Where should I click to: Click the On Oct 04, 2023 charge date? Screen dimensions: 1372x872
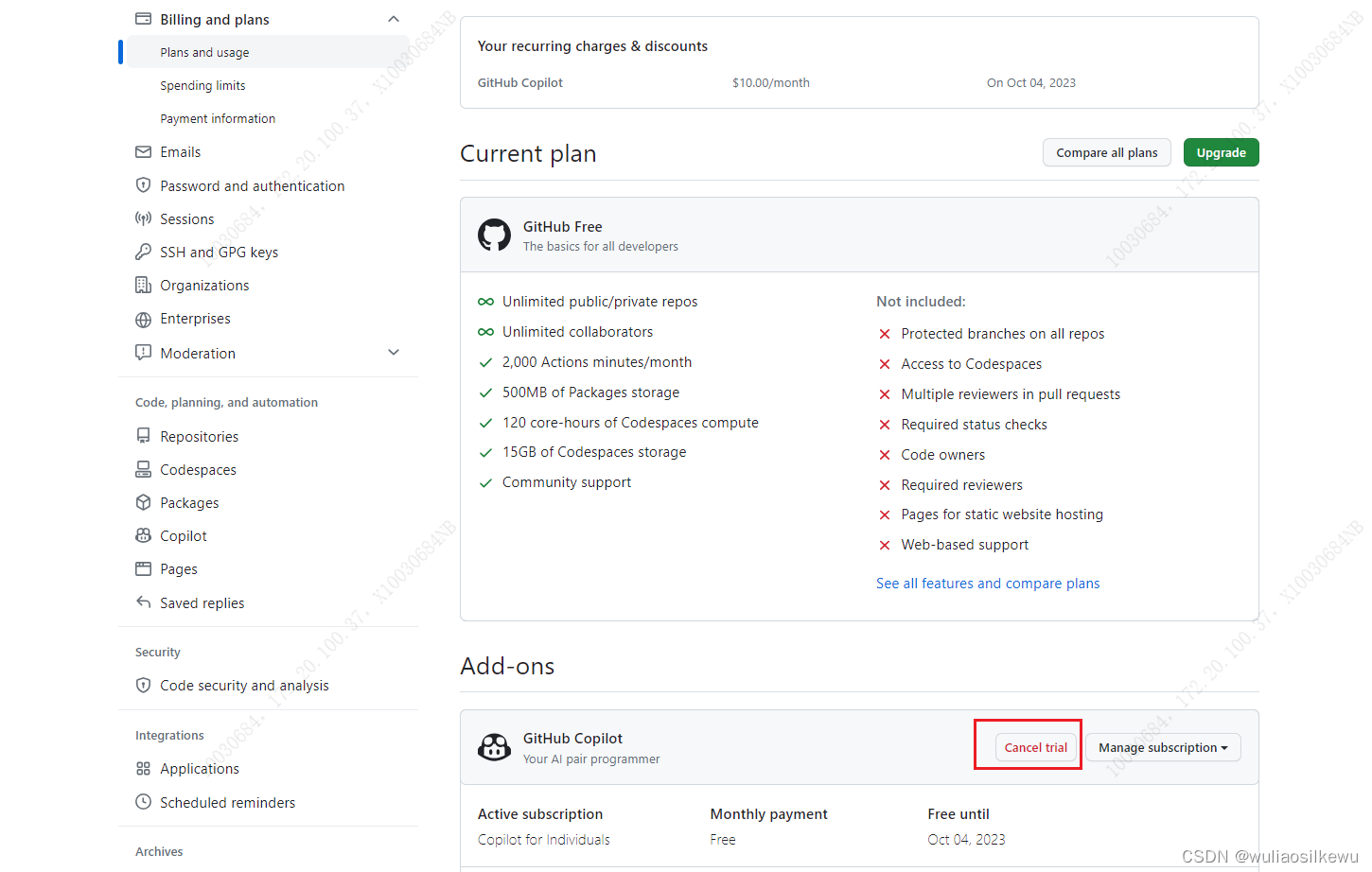[1030, 82]
